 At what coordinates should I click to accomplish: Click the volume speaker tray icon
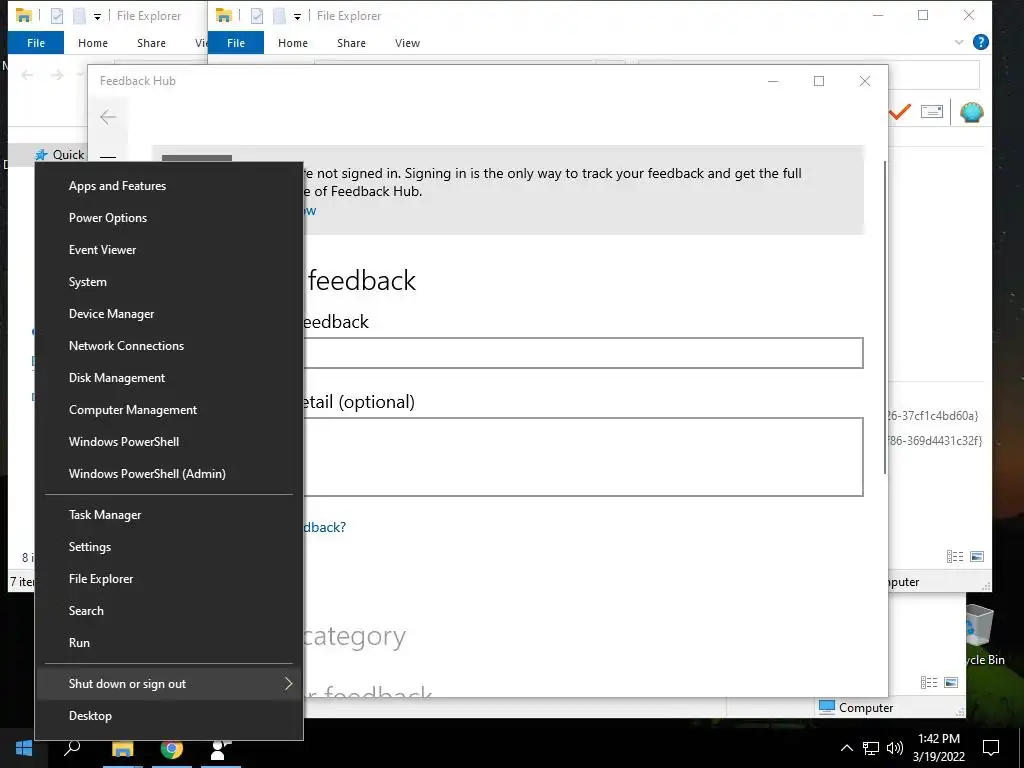[895, 748]
